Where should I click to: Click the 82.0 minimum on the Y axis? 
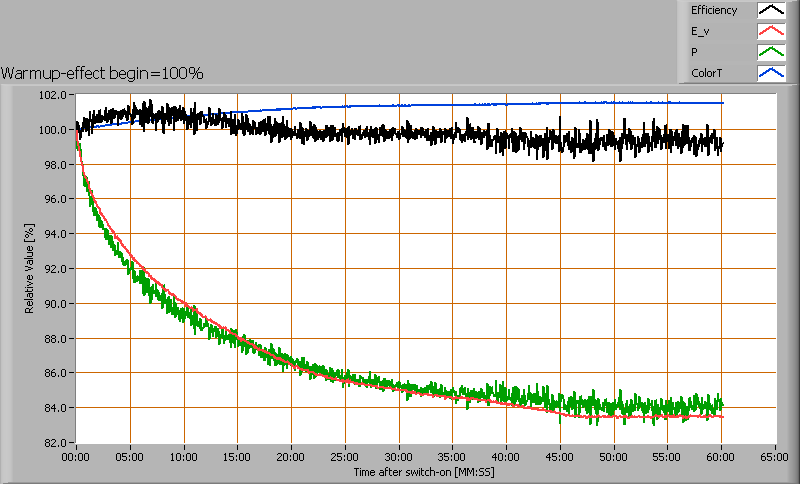57,442
